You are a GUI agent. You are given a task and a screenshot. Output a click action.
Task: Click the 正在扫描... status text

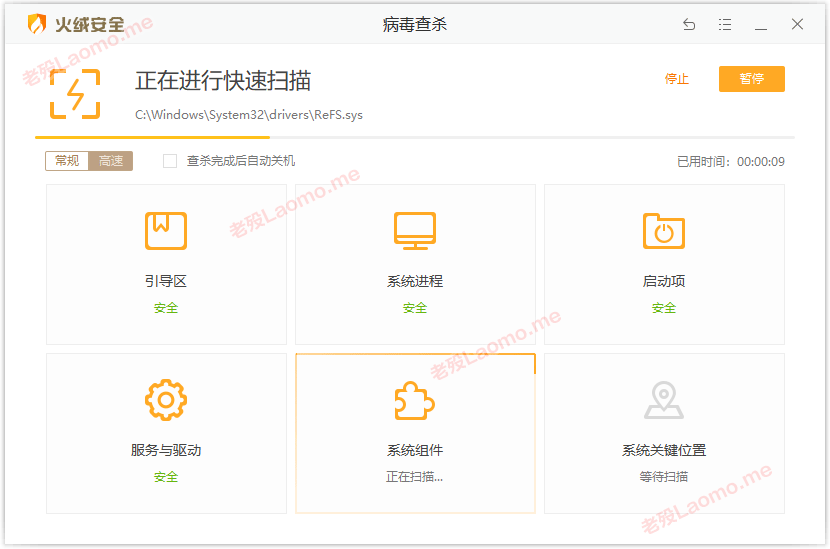pos(414,477)
